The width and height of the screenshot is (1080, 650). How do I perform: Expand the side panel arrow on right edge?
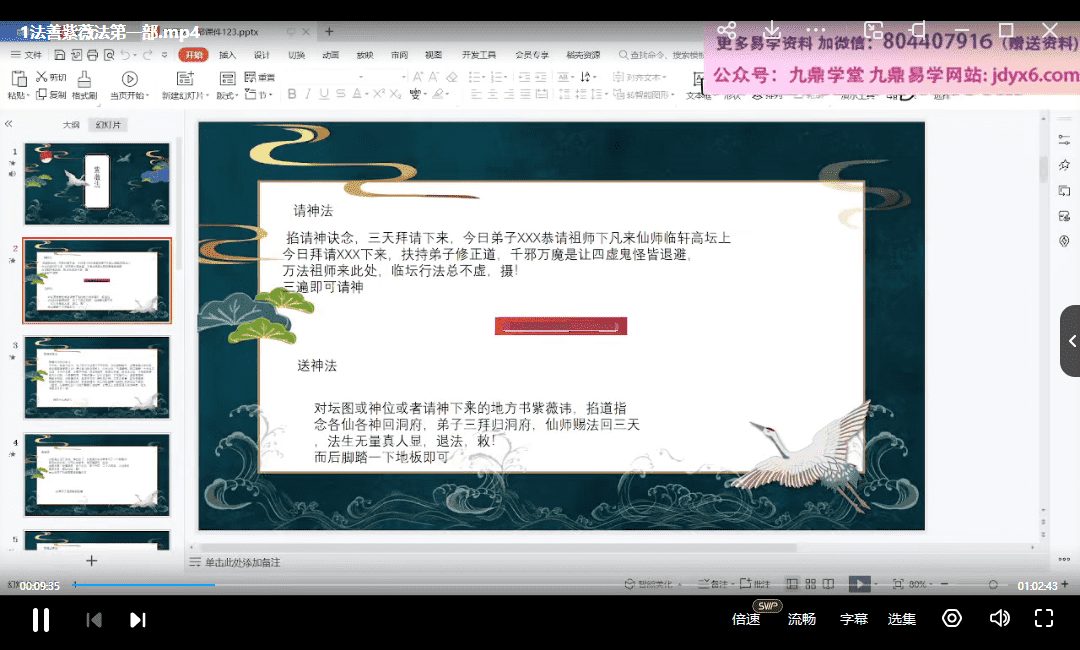pos(1071,341)
